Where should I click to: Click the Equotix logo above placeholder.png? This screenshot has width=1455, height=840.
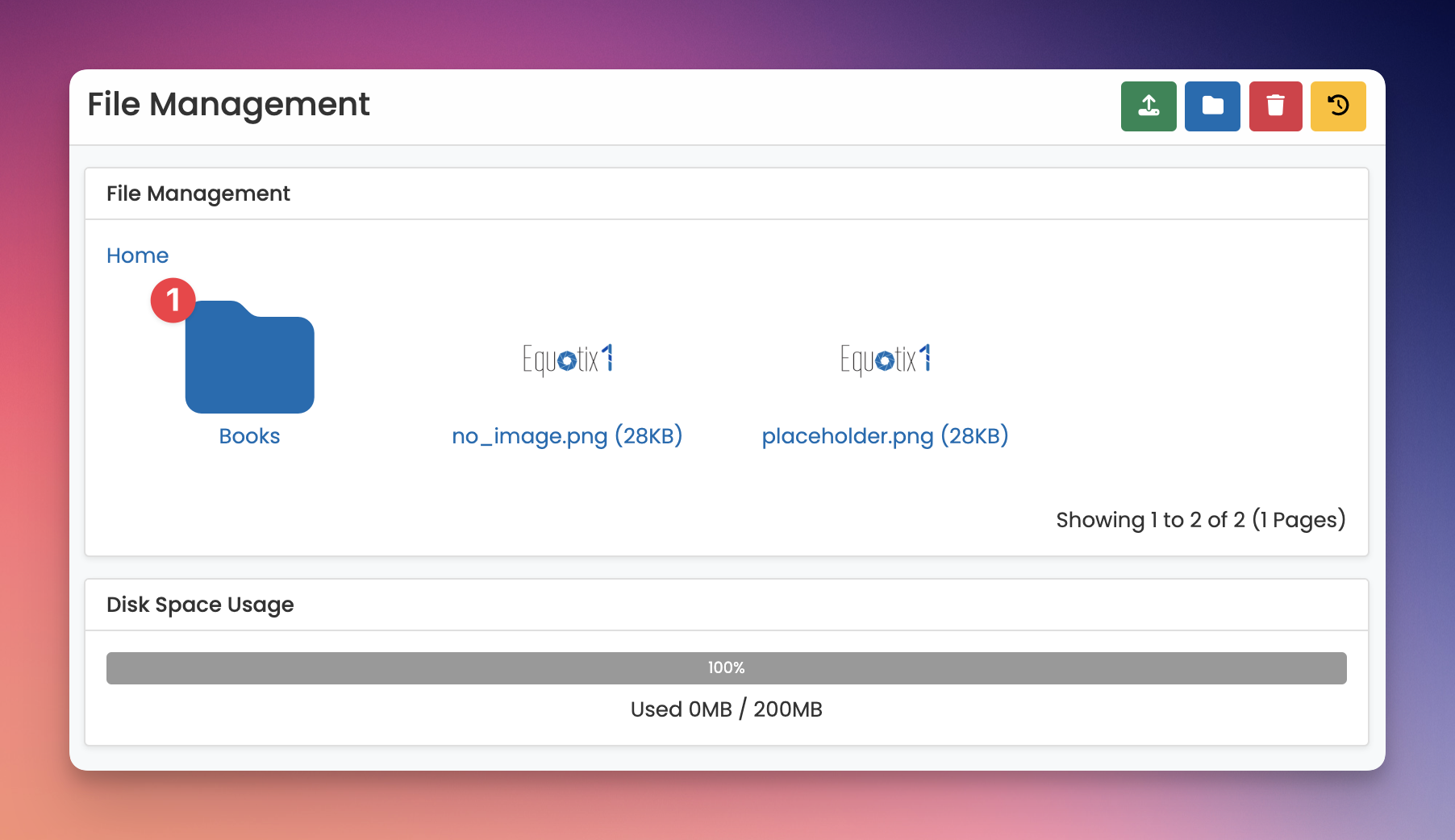[x=885, y=359]
